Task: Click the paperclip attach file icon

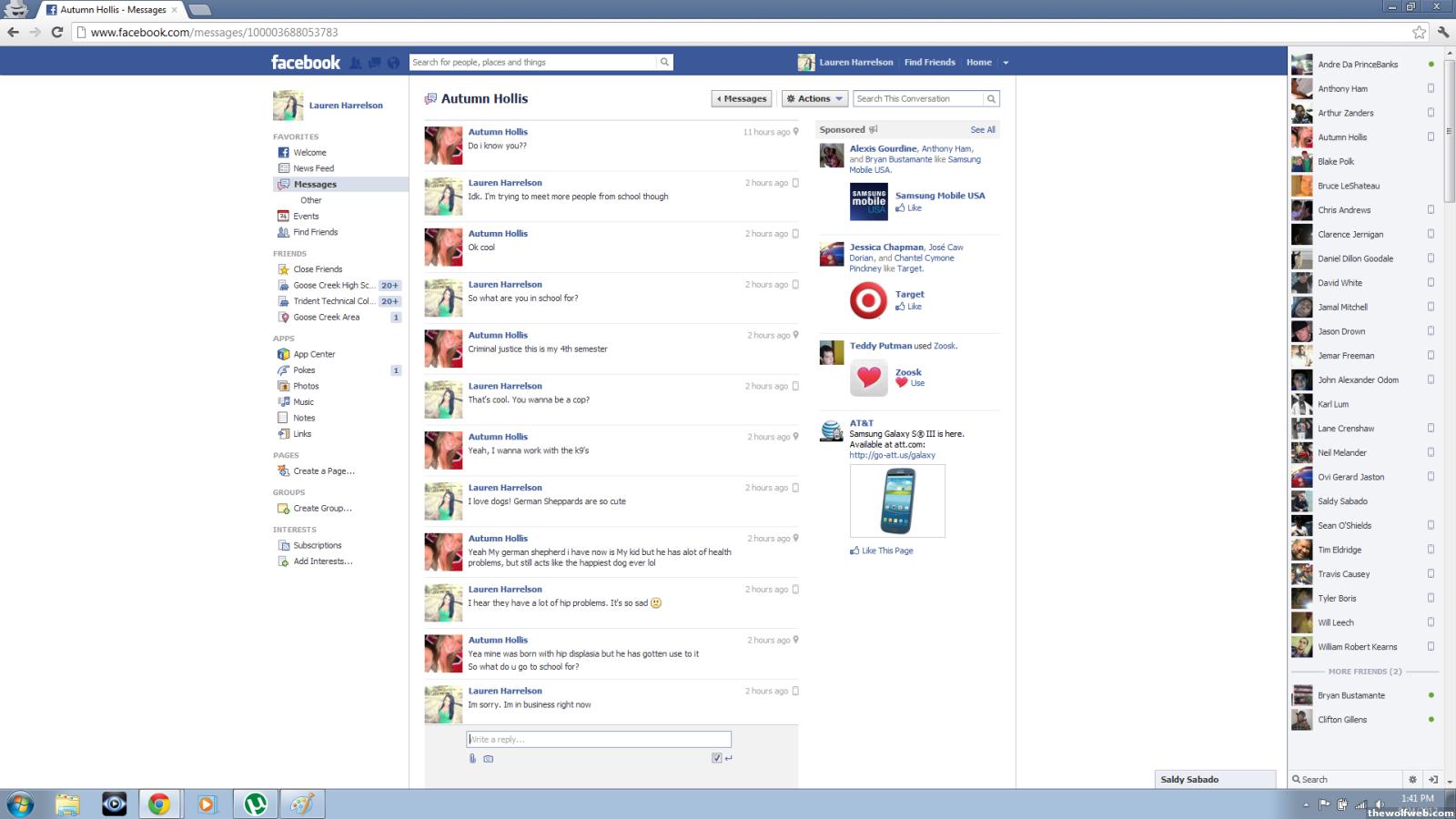Action: 472,758
